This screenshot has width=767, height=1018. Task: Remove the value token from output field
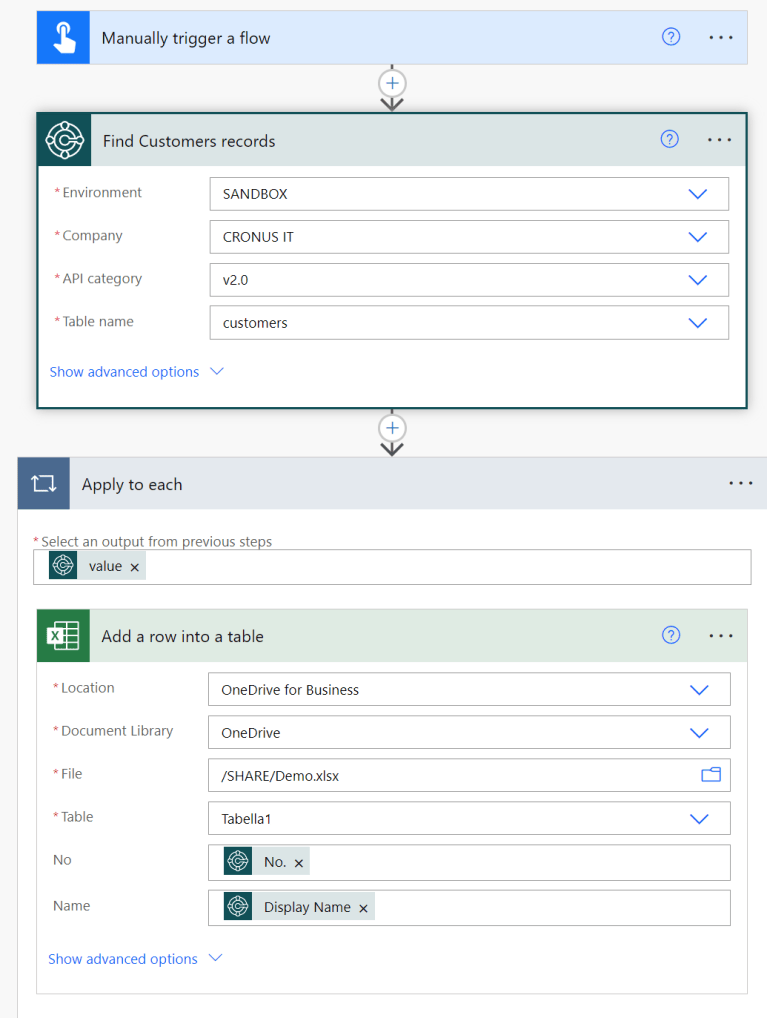tap(134, 567)
